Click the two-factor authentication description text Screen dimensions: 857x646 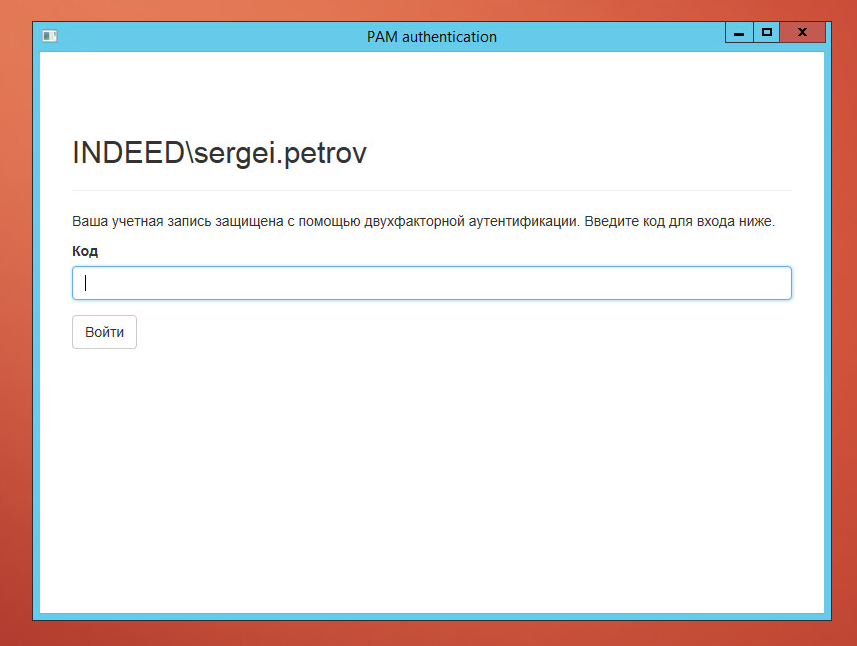point(423,221)
